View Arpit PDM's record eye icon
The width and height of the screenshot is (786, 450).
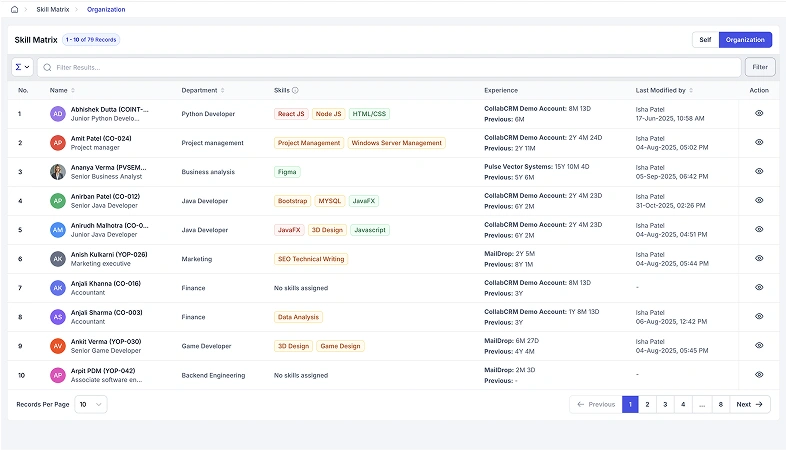(759, 374)
